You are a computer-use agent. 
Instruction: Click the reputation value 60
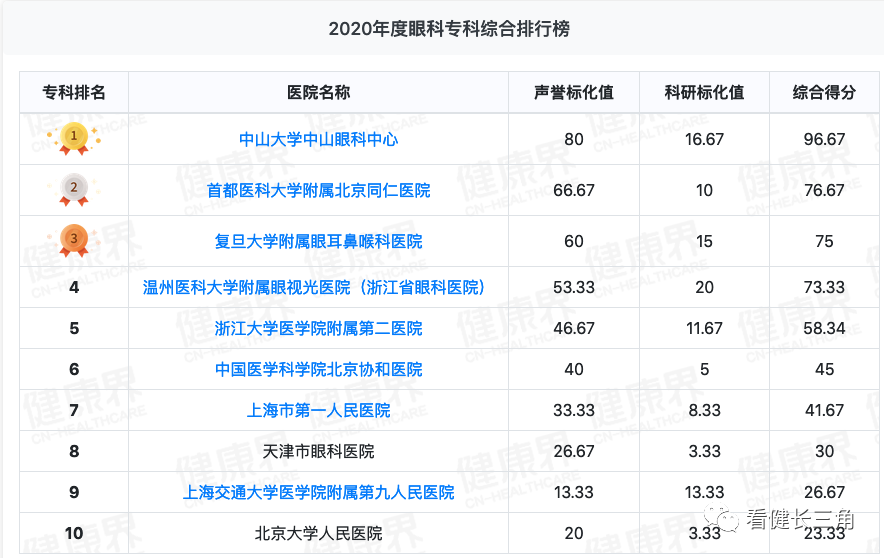coord(574,241)
